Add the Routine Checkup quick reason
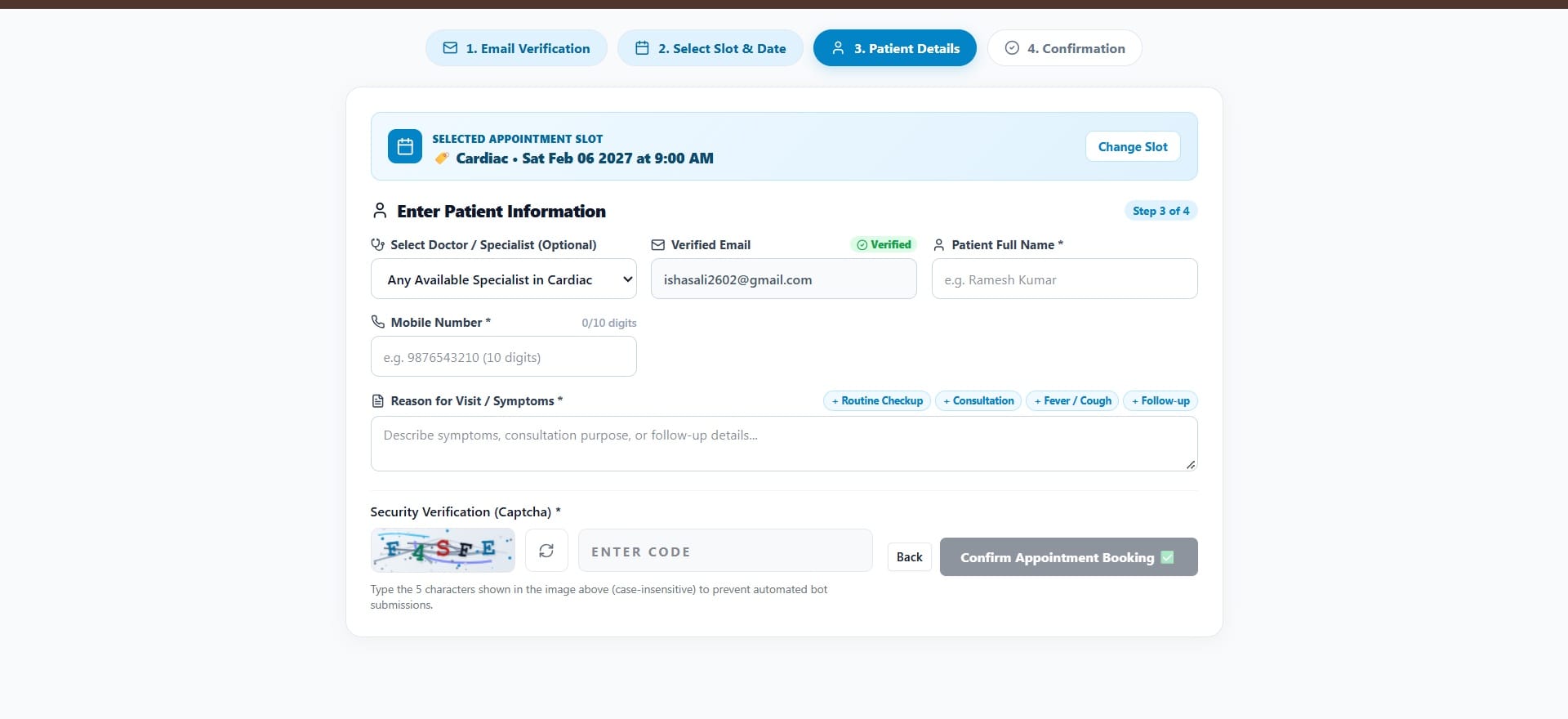 877,400
